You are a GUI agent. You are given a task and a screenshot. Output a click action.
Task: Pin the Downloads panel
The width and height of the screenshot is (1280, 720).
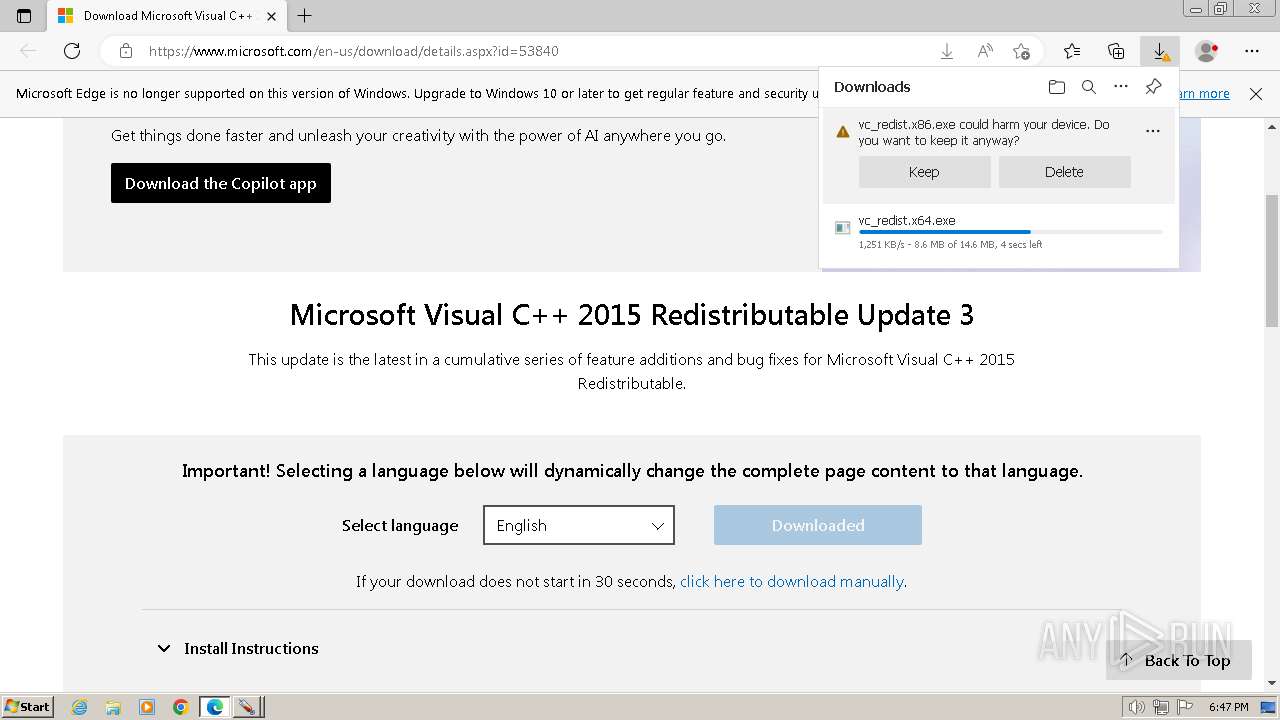(x=1153, y=87)
